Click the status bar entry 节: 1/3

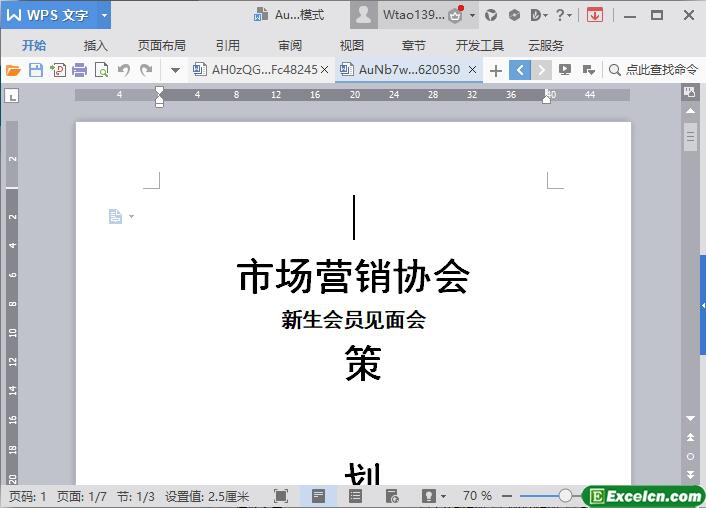click(x=136, y=496)
